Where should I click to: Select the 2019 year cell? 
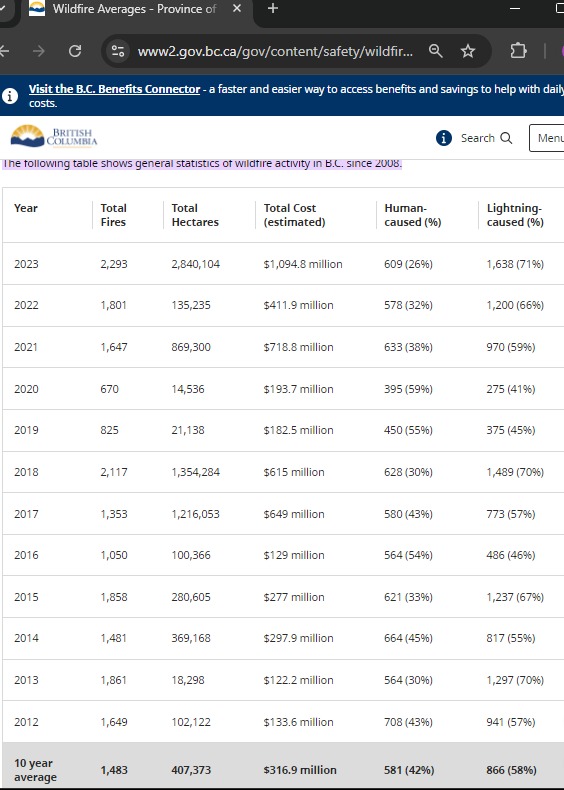pyautogui.click(x=26, y=430)
